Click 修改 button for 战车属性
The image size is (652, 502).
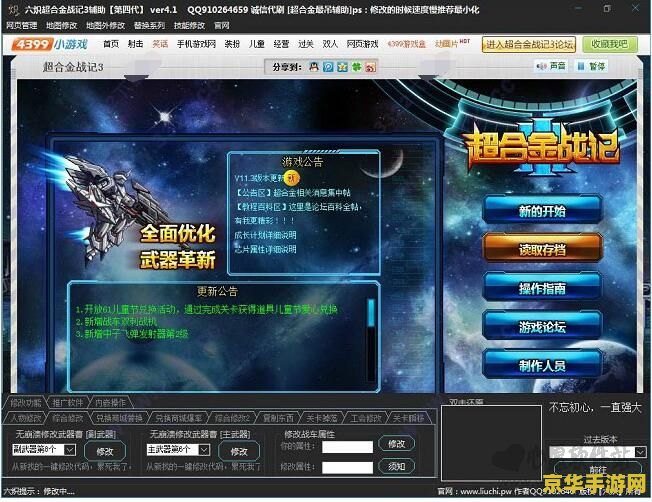(x=397, y=444)
